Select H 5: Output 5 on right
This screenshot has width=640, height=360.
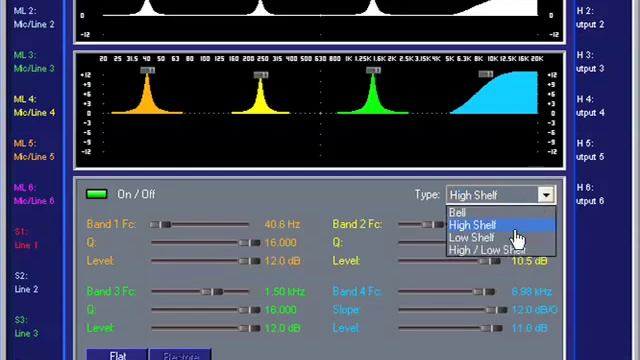tap(590, 150)
